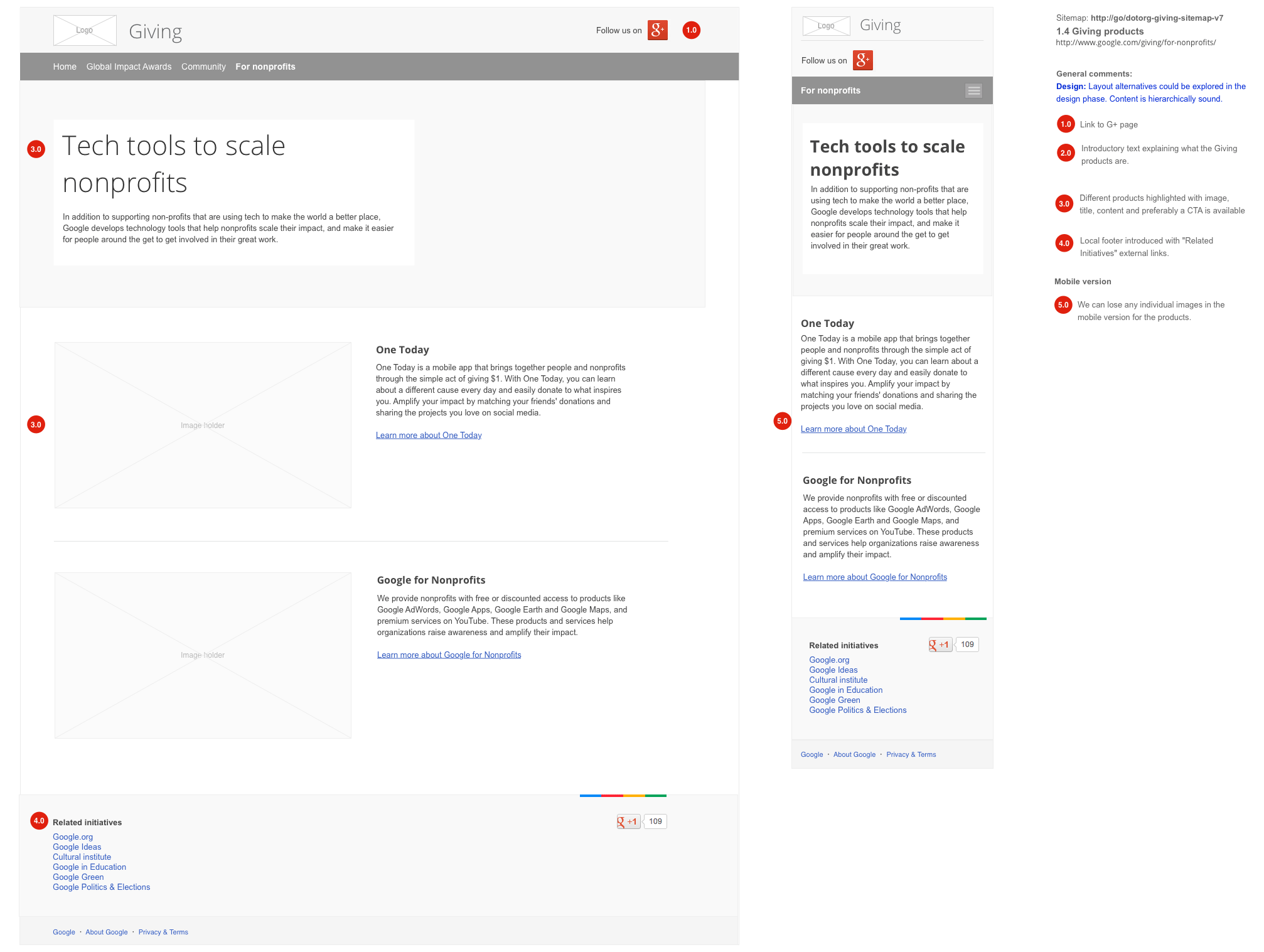Click the One Today image holder
The width and height of the screenshot is (1264, 952).
[203, 425]
